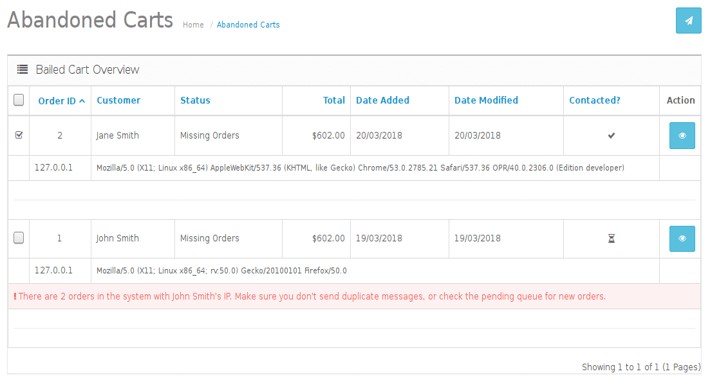Check the checkbox for order 1

point(19,238)
